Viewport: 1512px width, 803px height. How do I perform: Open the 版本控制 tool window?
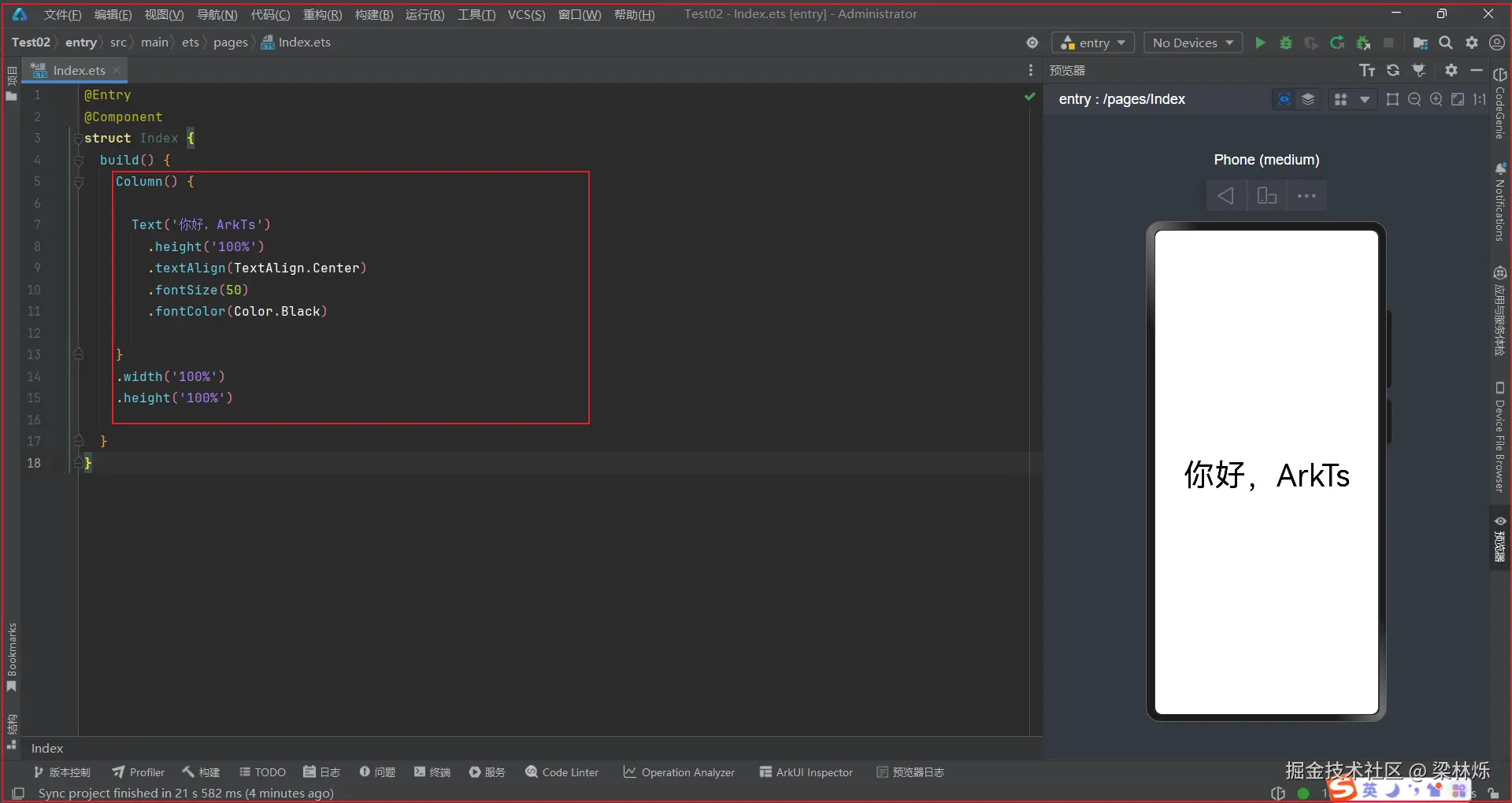click(x=62, y=772)
